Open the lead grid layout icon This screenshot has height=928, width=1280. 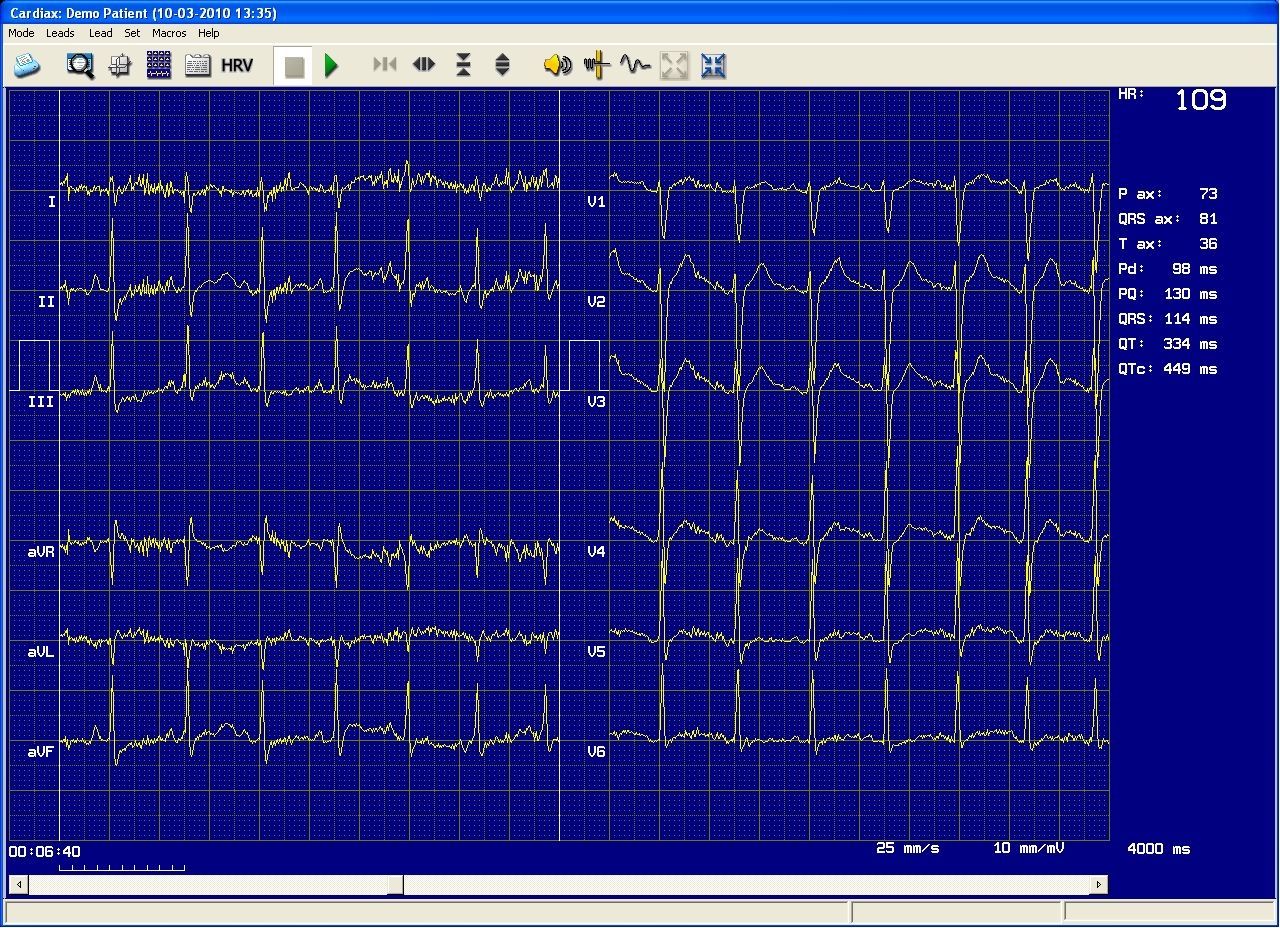coord(158,66)
